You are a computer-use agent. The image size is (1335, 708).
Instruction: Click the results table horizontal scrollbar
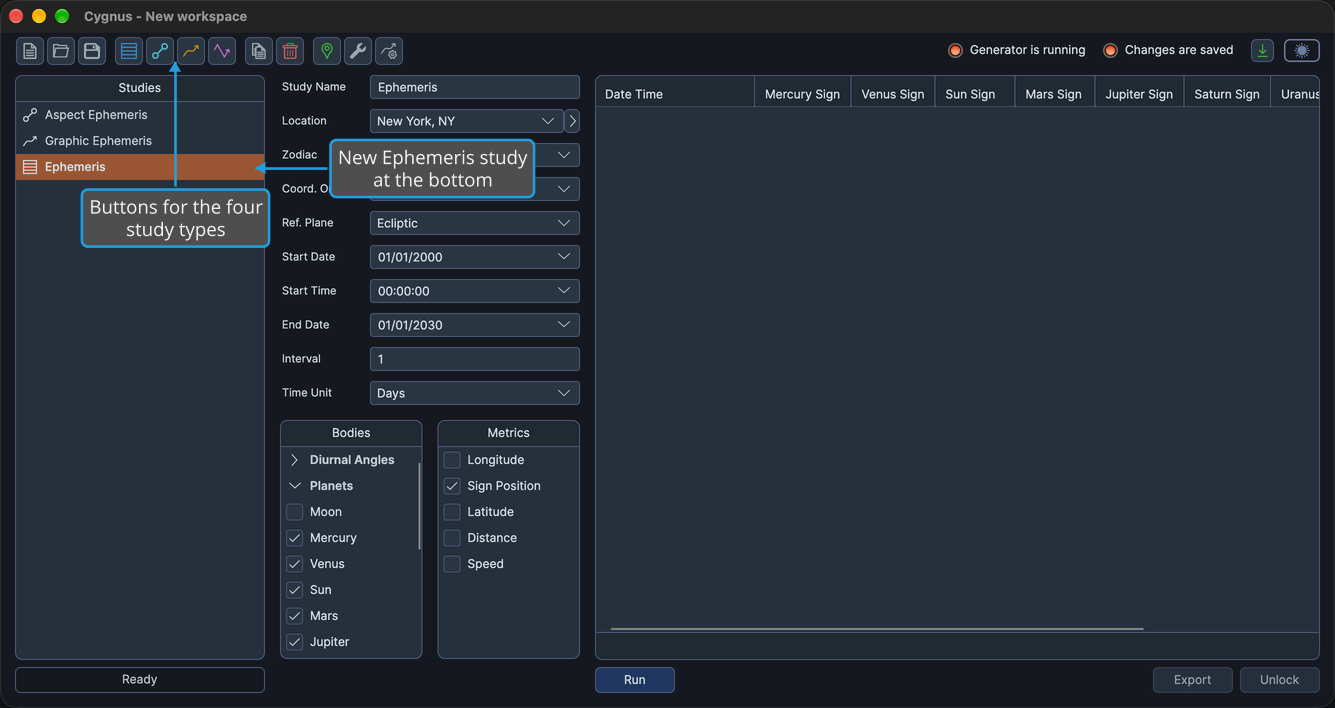[x=877, y=629]
